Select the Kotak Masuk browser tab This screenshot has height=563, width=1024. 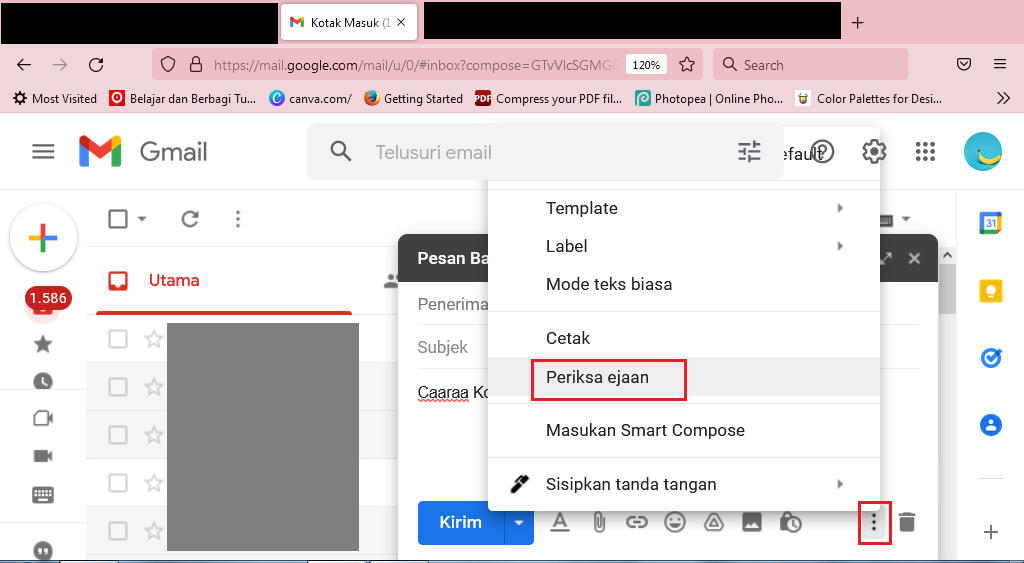(x=350, y=22)
